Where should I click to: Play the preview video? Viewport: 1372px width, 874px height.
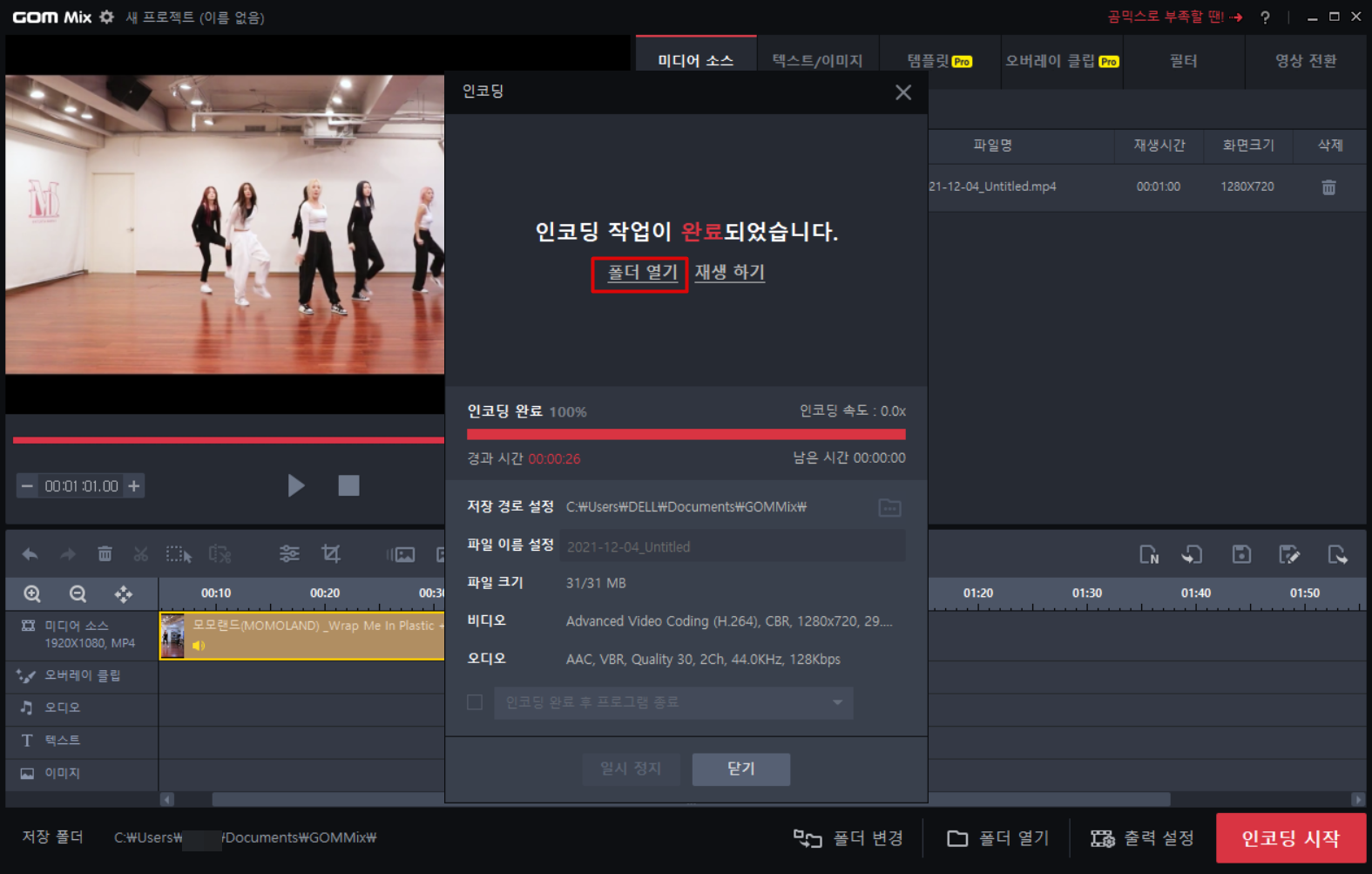tap(296, 485)
